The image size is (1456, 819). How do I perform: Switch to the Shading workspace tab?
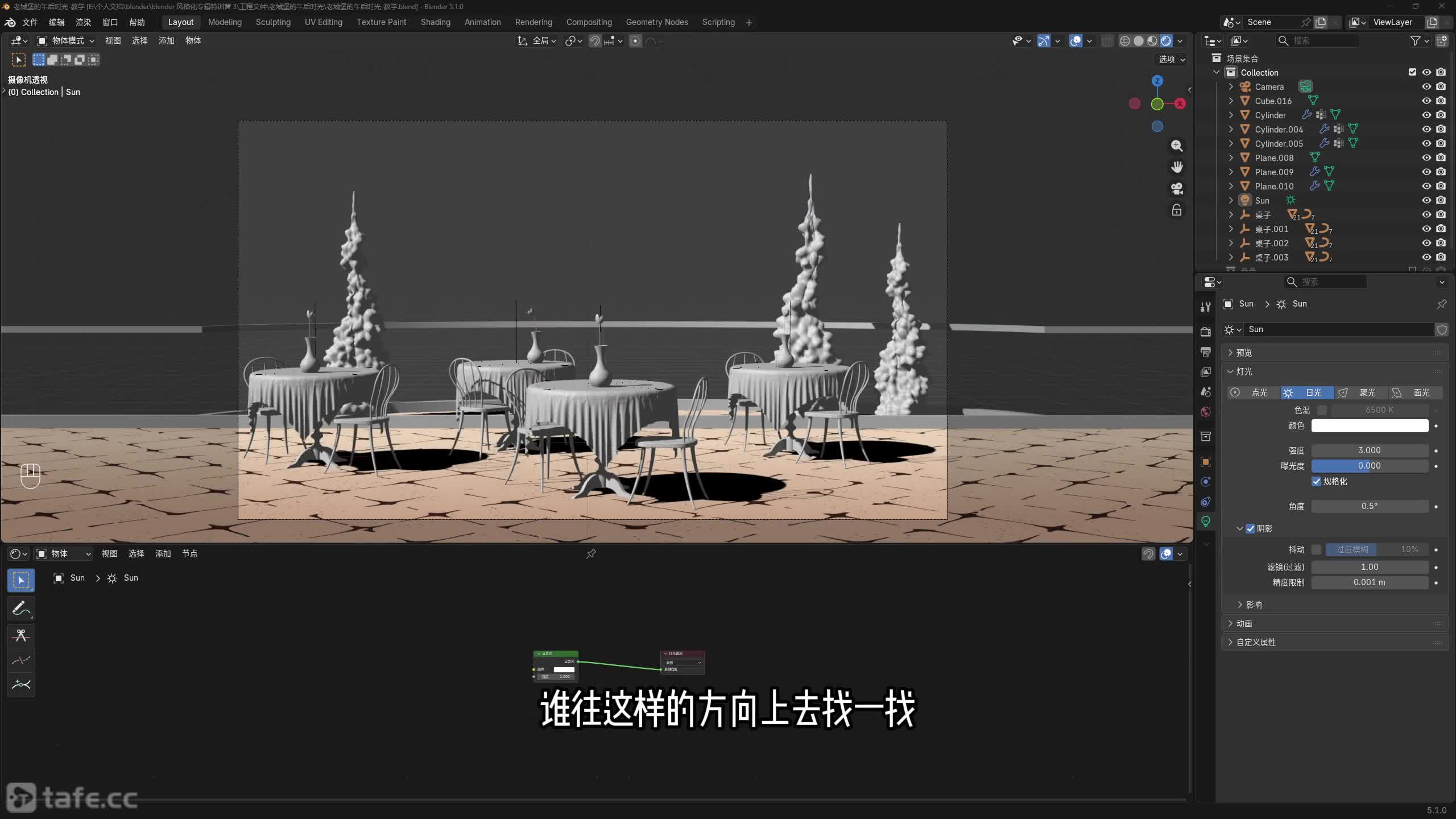pyautogui.click(x=435, y=22)
